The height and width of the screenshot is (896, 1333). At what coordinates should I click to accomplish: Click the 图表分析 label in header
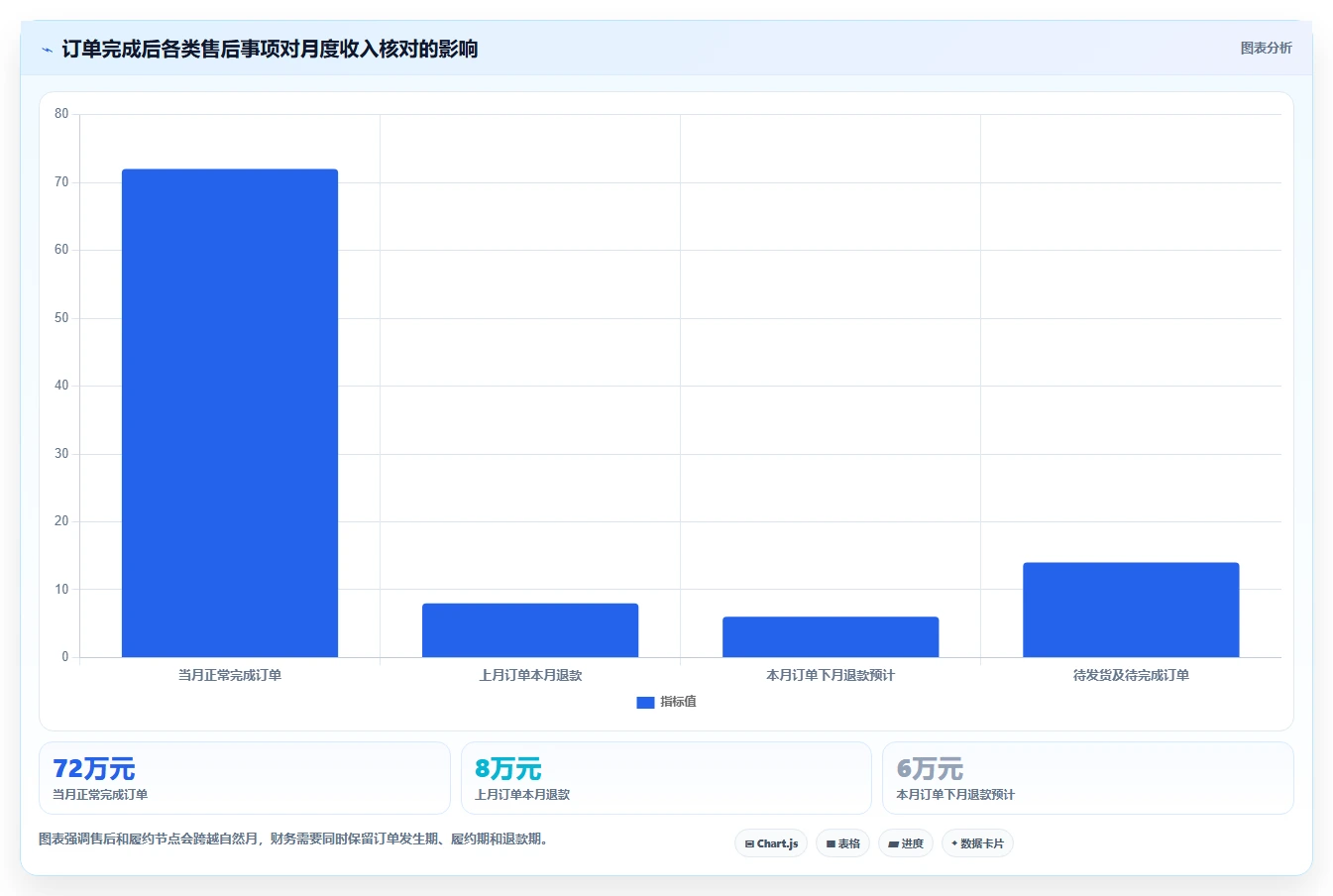coord(1266,48)
